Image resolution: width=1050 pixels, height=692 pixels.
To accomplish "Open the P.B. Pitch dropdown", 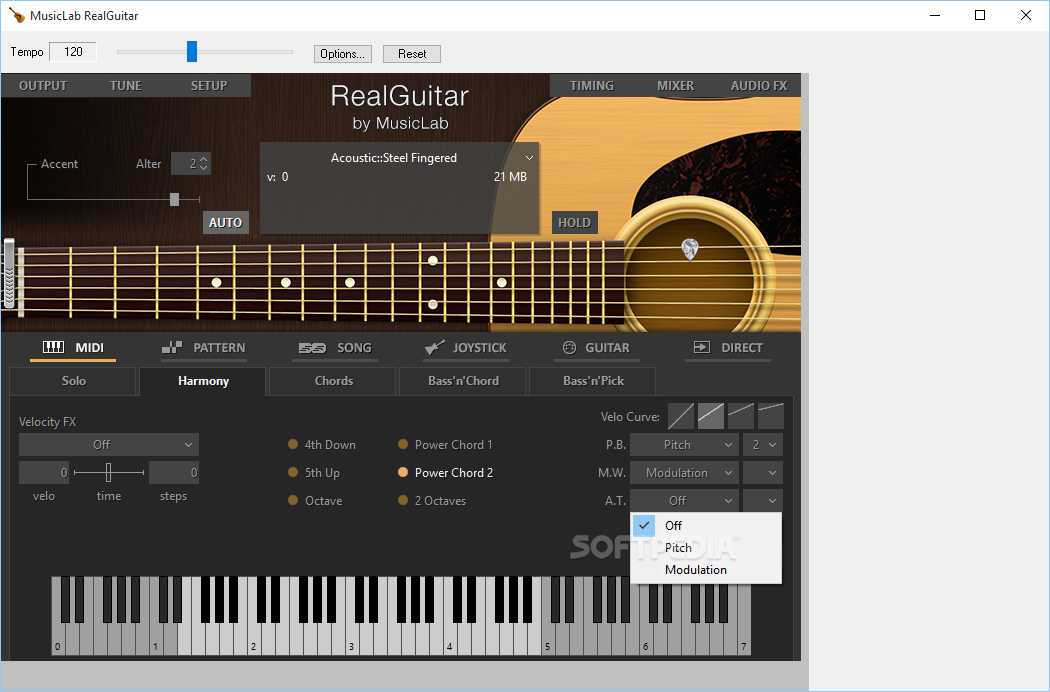I will [684, 444].
